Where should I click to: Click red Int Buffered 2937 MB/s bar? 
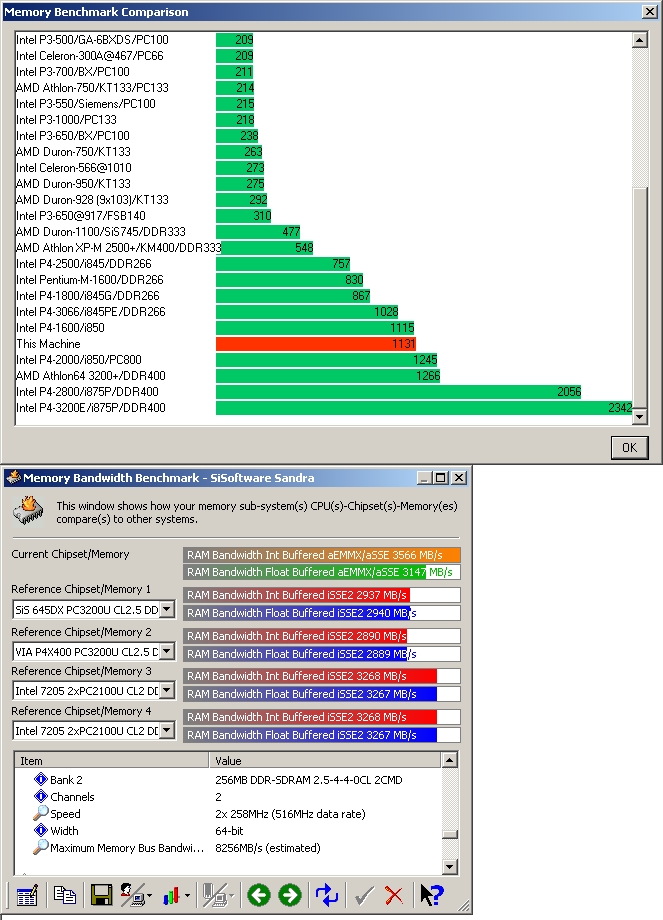click(x=322, y=595)
